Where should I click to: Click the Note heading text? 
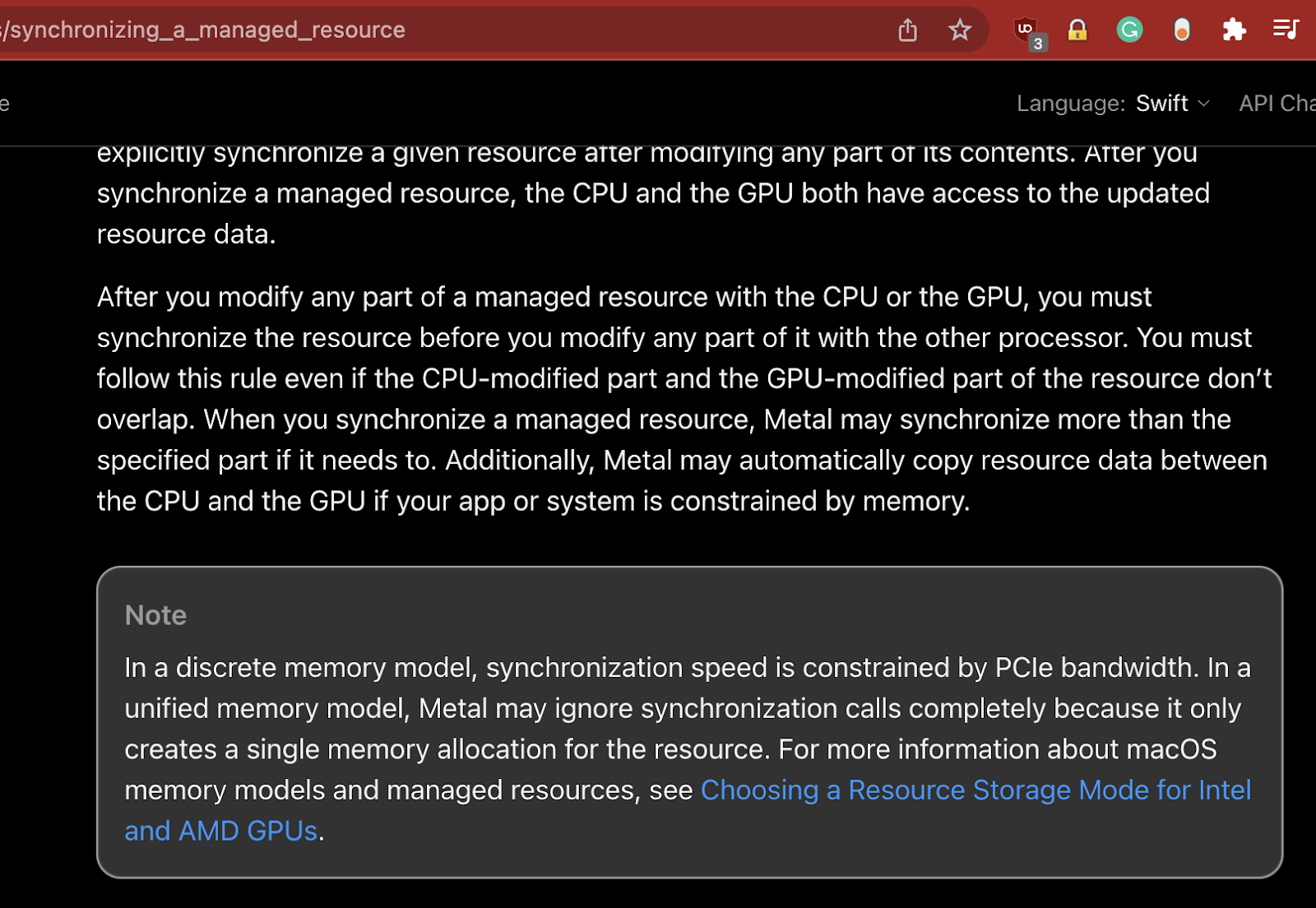point(155,615)
